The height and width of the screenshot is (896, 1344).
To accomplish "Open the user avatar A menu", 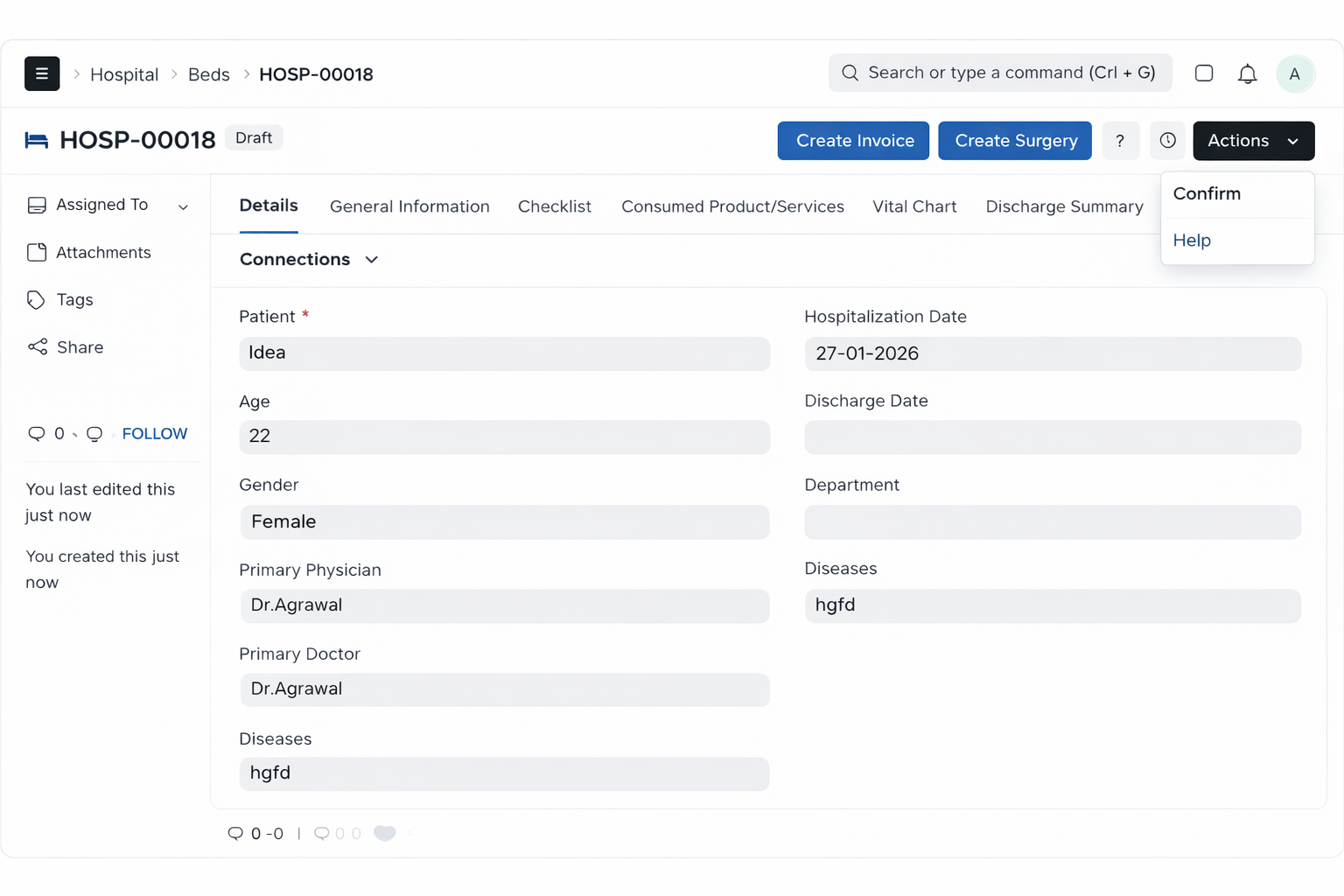I will (1295, 73).
